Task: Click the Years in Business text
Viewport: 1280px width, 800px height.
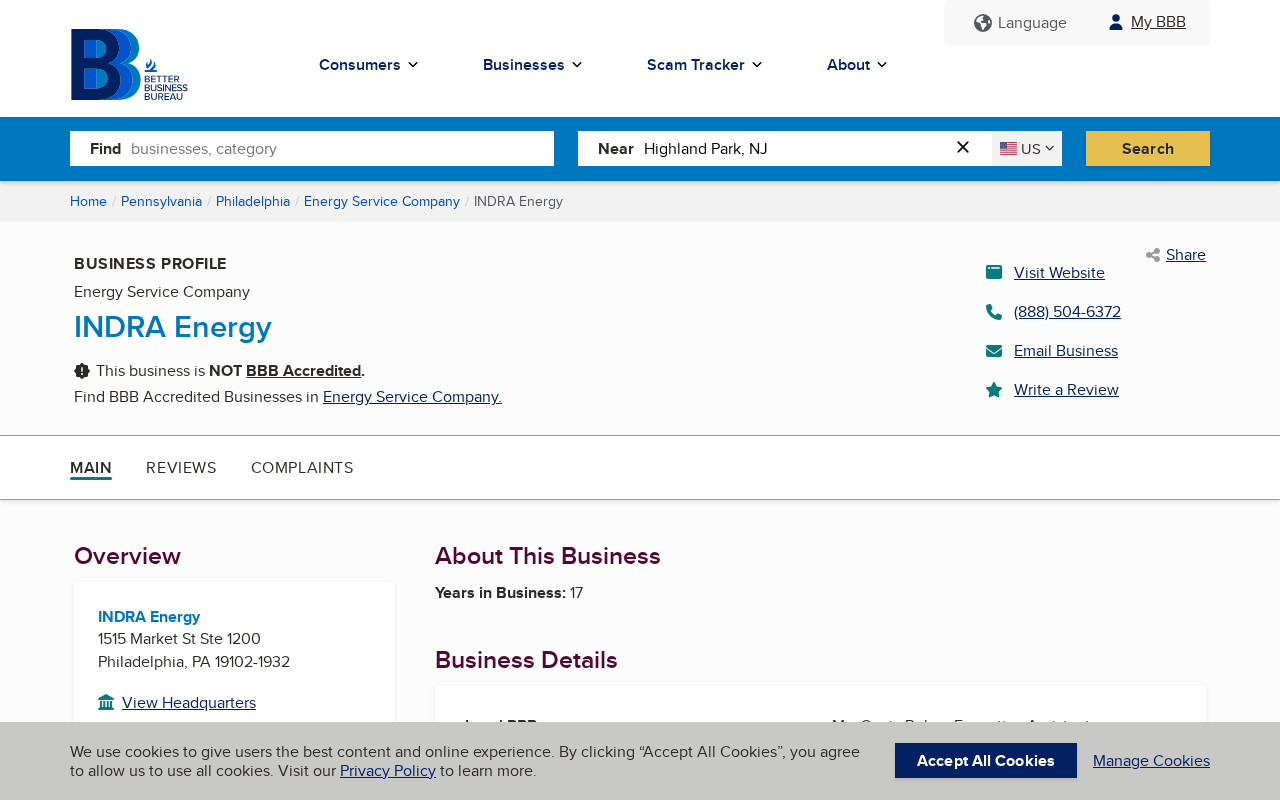Action: (x=509, y=593)
